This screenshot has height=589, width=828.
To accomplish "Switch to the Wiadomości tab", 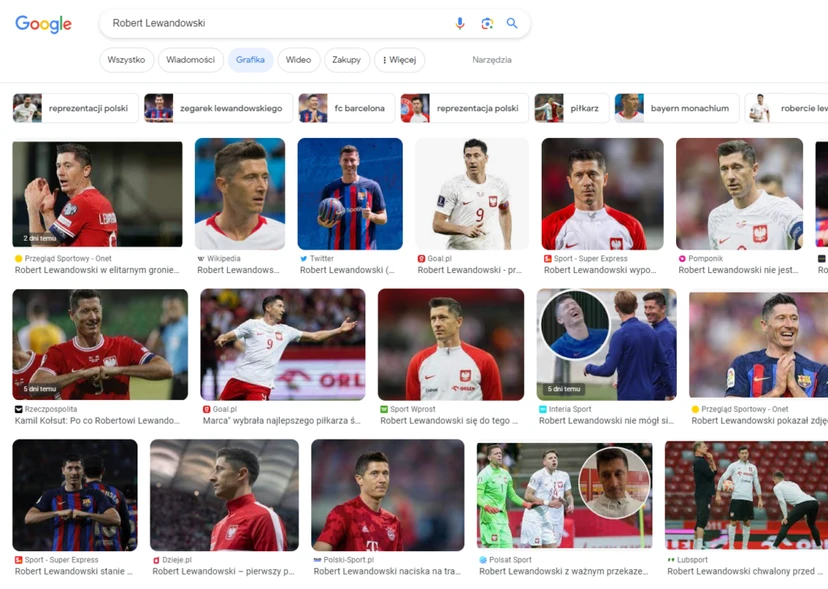I will click(x=191, y=60).
